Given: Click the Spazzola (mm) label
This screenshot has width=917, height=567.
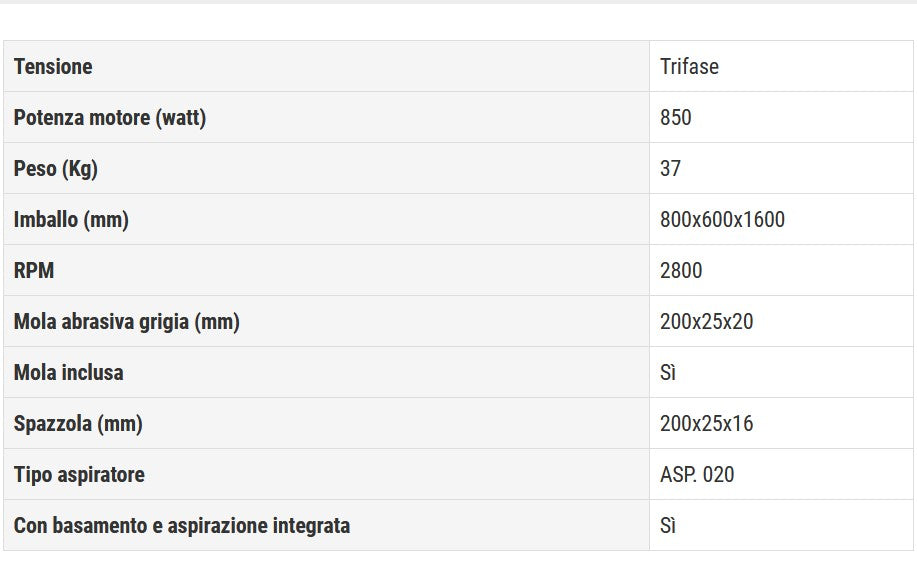Looking at the screenshot, I should tap(78, 424).
